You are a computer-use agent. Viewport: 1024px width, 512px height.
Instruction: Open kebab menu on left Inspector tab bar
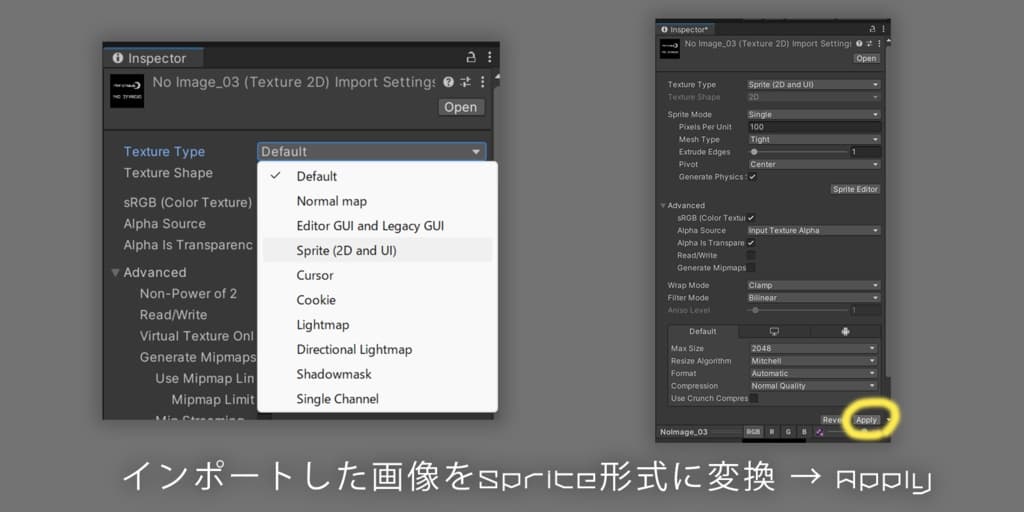(489, 58)
